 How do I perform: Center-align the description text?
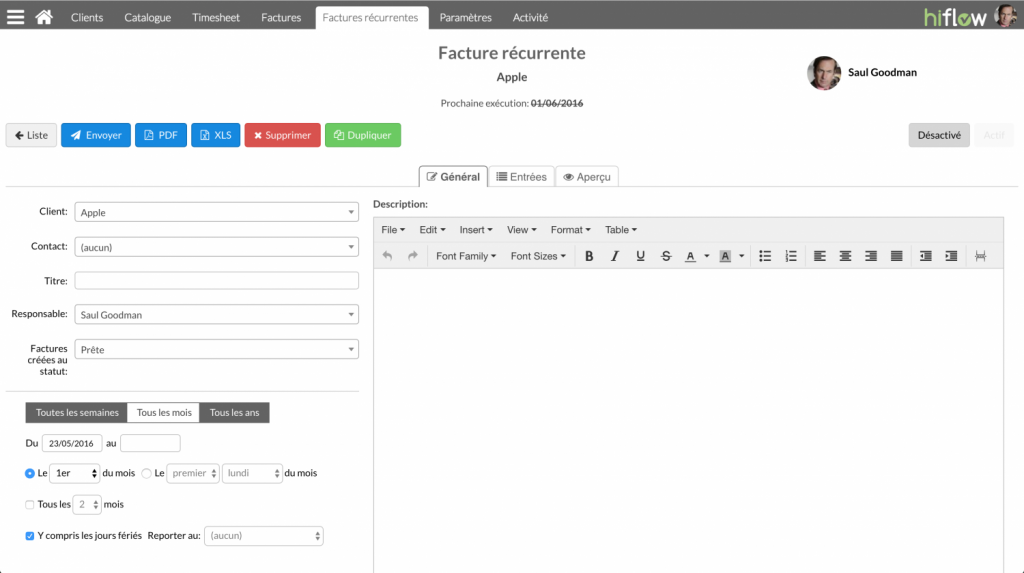845,256
